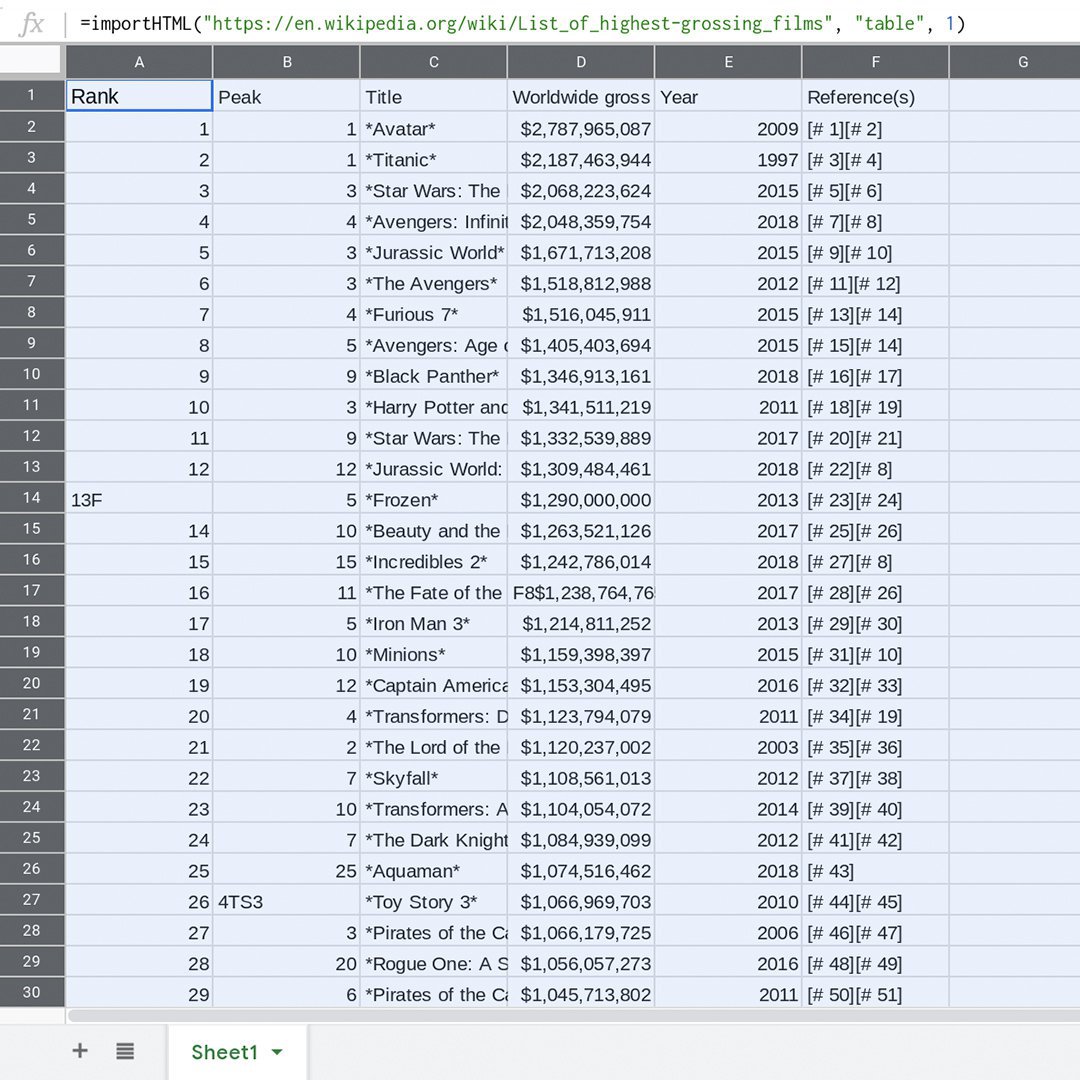The width and height of the screenshot is (1080, 1080).
Task: Click the Reference(s) header cell
Action: 876,96
